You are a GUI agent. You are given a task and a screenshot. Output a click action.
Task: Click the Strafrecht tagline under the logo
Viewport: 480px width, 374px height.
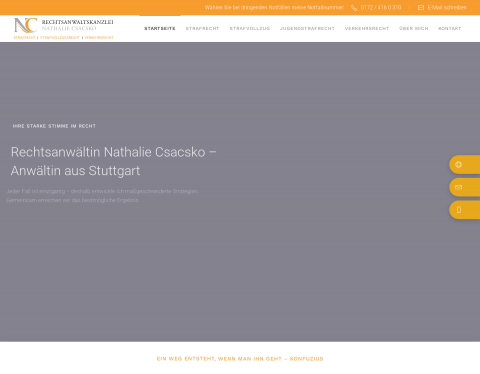(x=25, y=38)
